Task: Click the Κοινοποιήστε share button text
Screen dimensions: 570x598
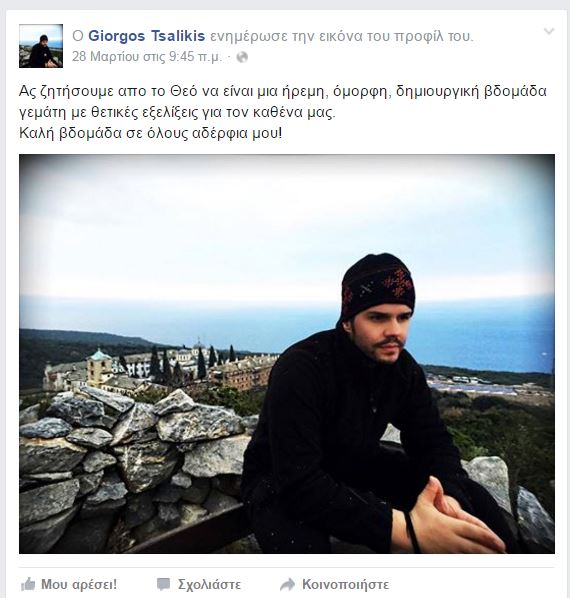Action: 345,584
